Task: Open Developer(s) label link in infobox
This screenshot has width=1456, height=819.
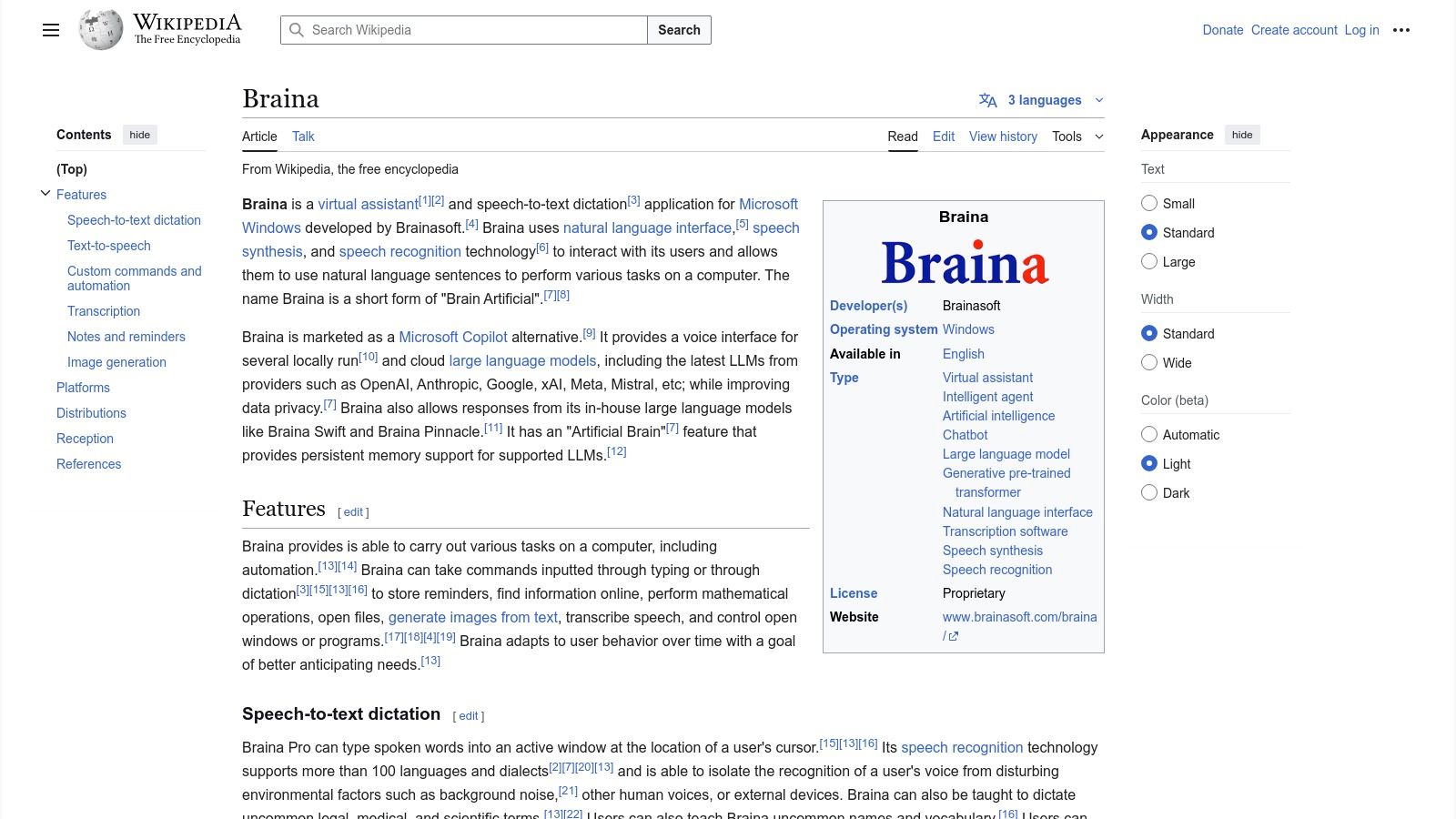Action: click(x=868, y=306)
